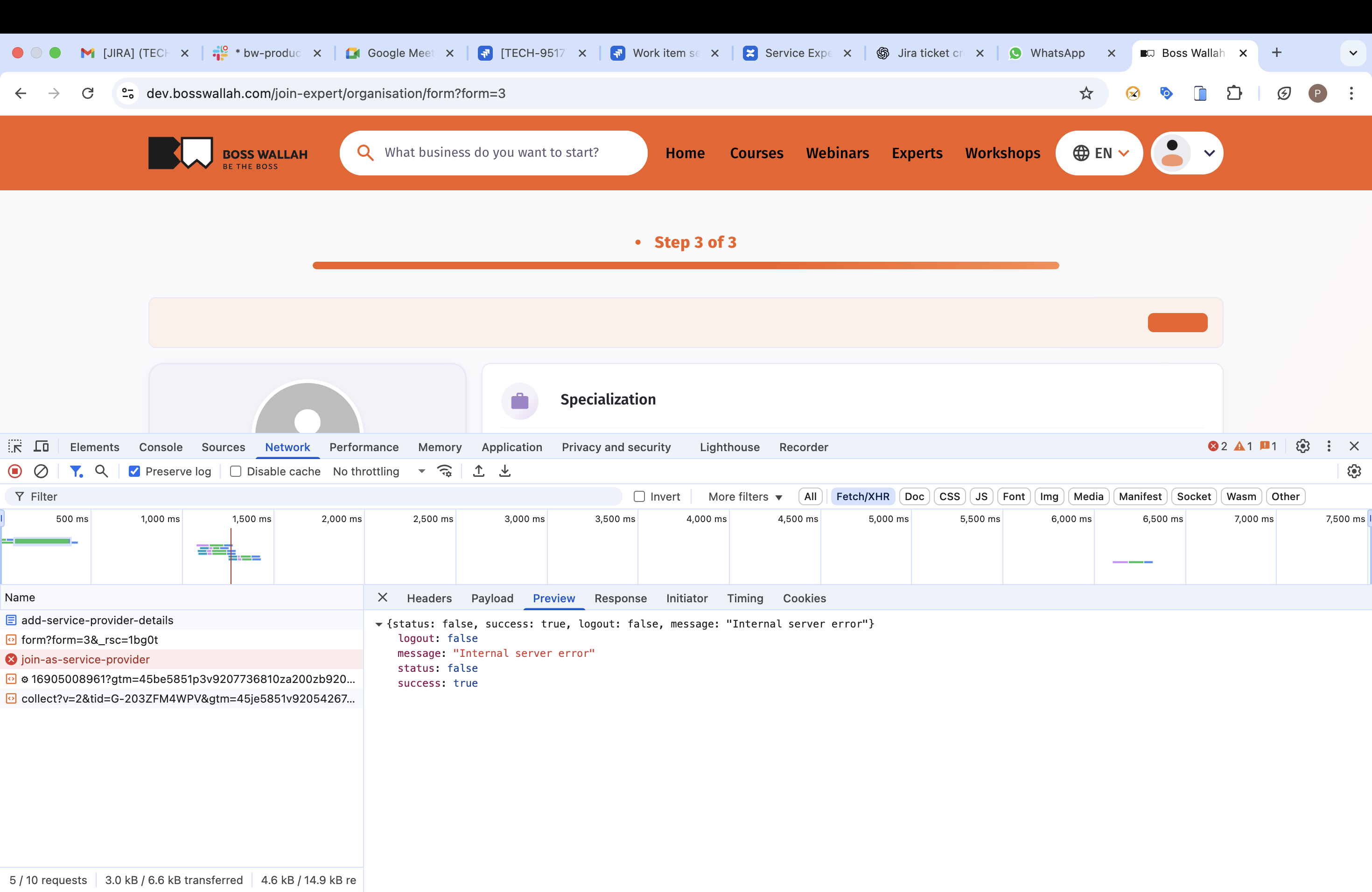This screenshot has height=892, width=1372.
Task: Toggle the CSS filter chip
Action: coord(950,497)
